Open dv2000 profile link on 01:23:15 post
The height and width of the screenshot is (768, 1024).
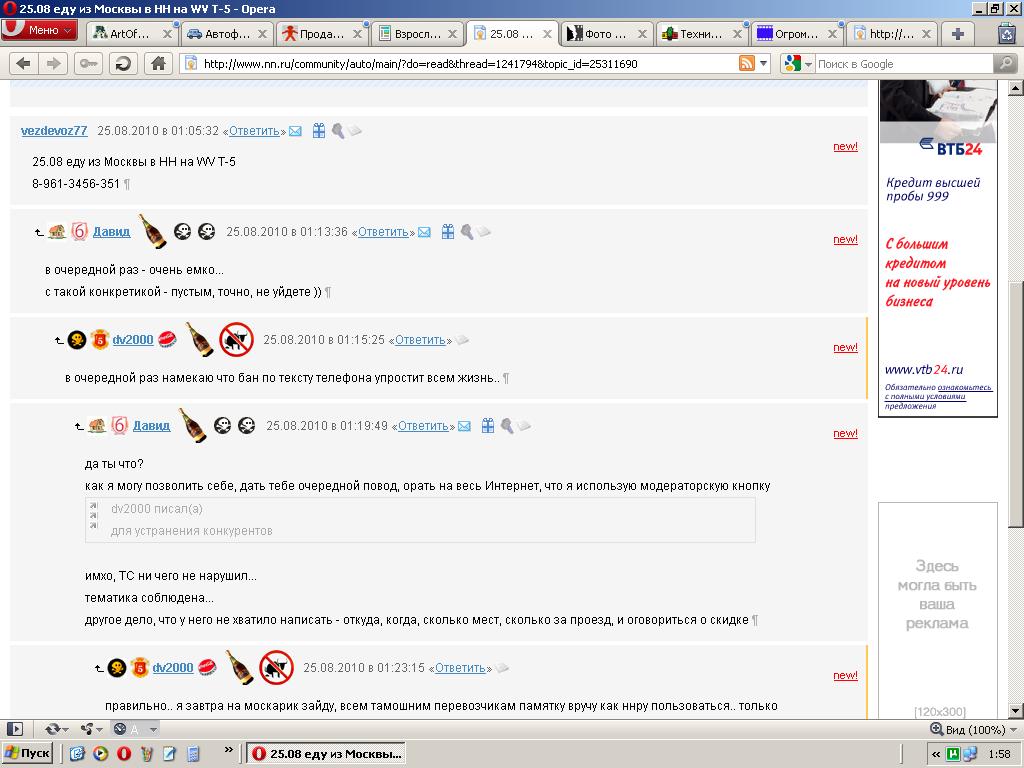point(172,667)
